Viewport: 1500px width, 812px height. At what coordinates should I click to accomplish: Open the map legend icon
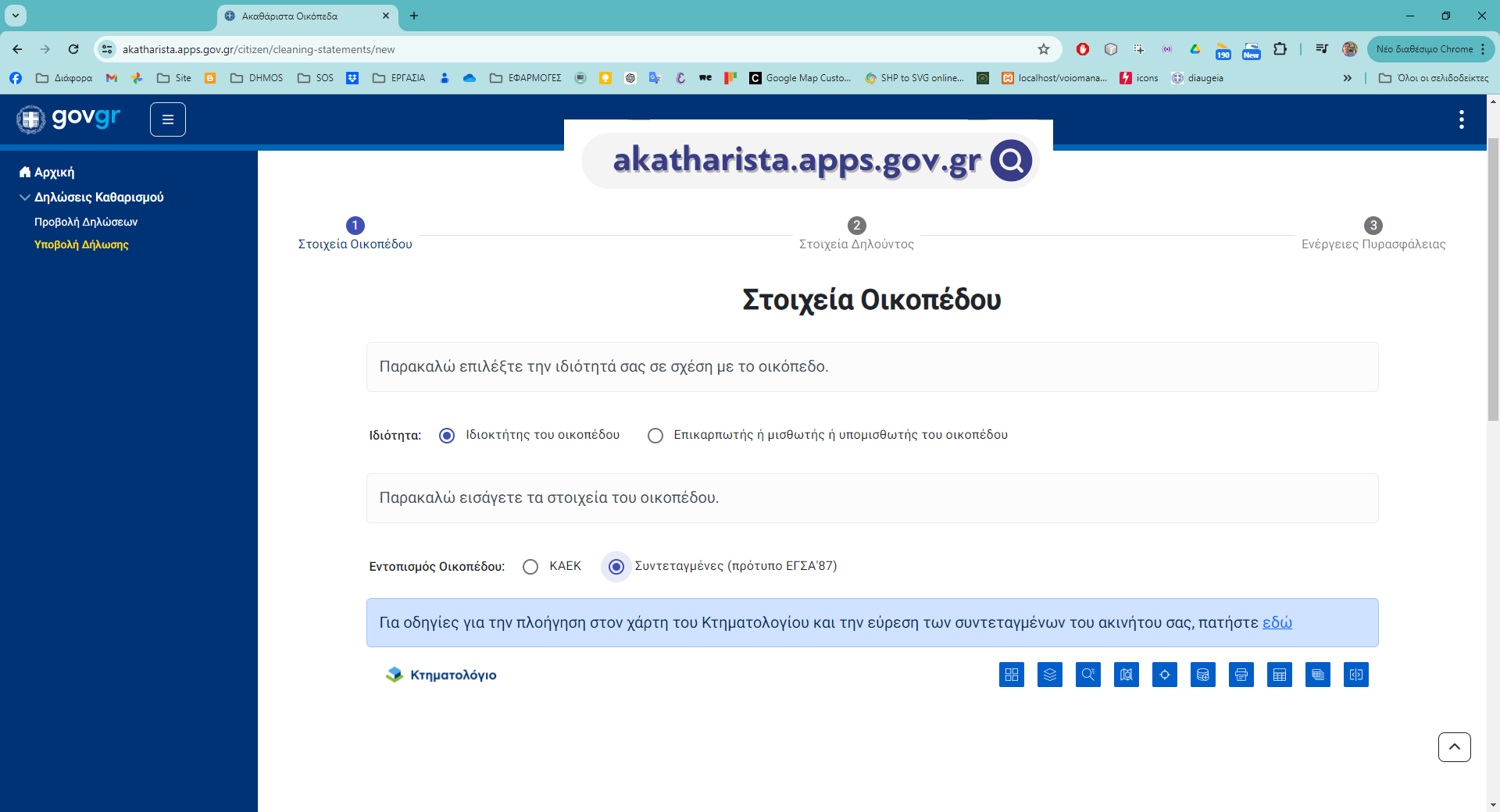click(1127, 675)
